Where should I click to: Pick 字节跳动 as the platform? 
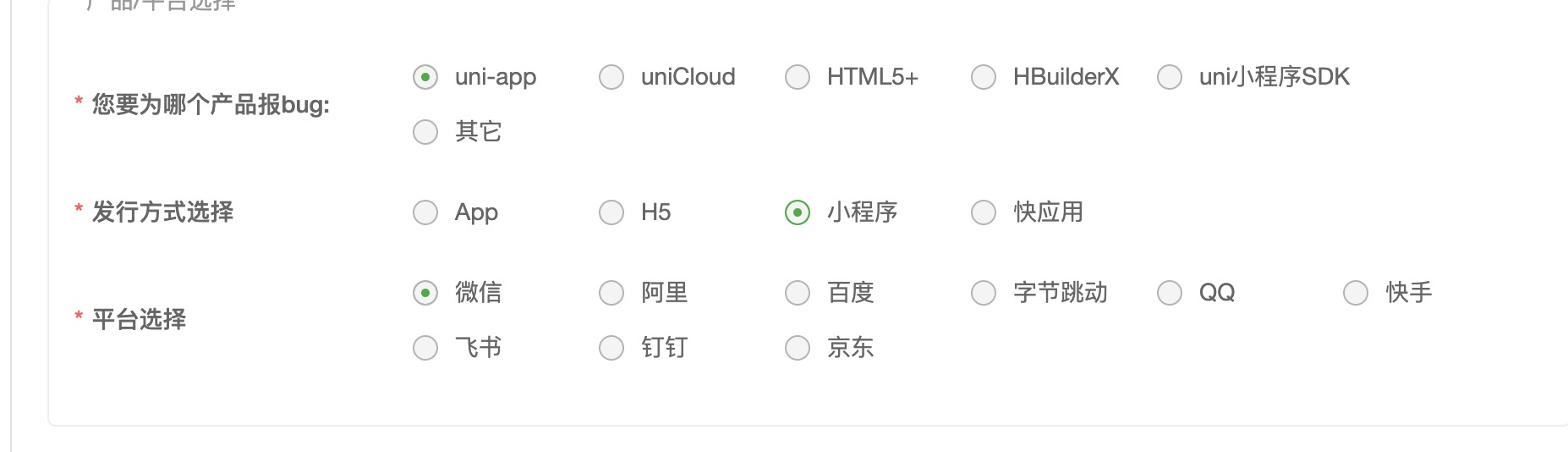coord(984,293)
